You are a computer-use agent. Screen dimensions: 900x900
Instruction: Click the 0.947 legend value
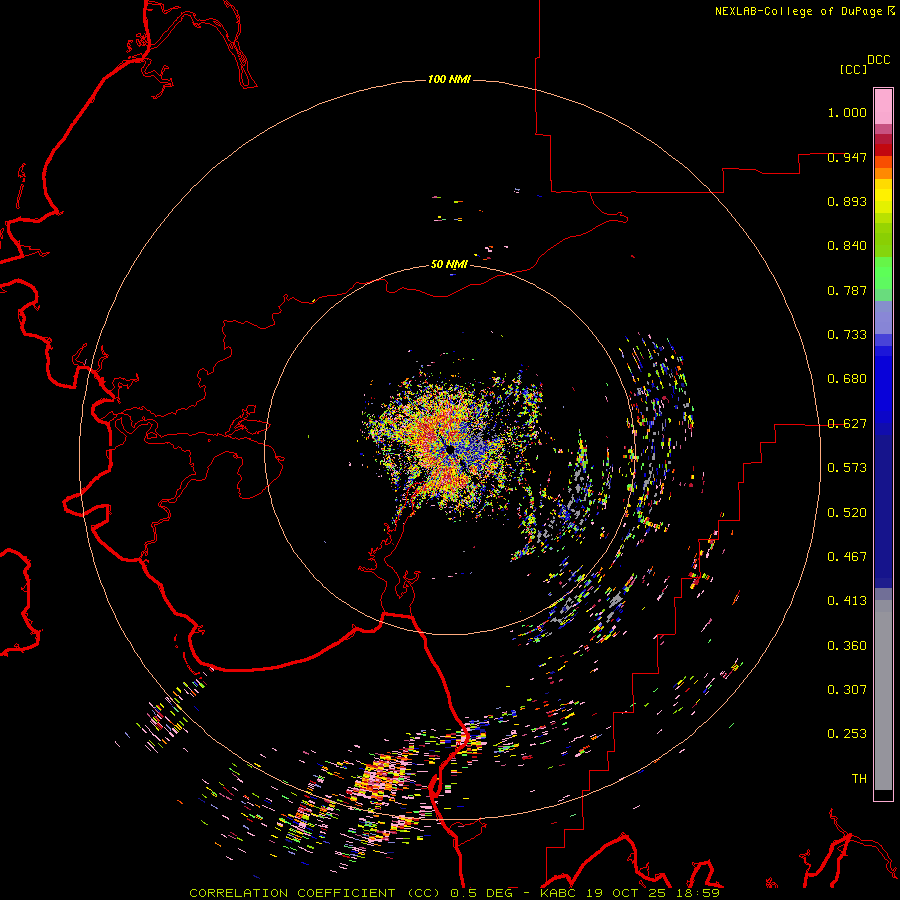[x=847, y=157]
